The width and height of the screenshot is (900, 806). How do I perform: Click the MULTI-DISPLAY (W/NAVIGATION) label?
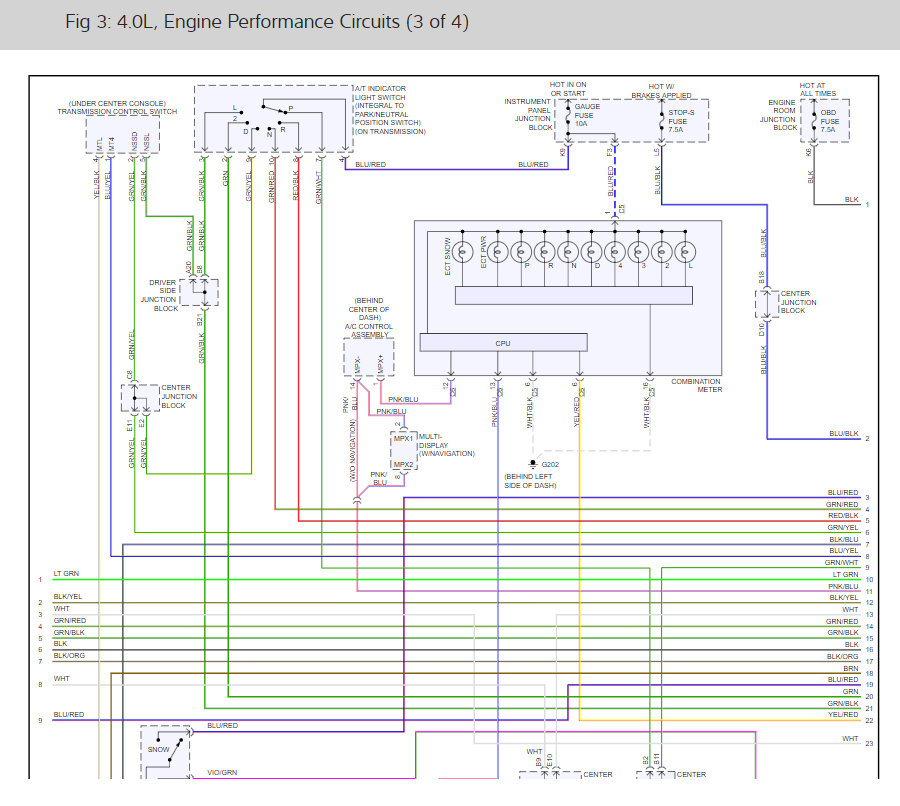coord(447,445)
